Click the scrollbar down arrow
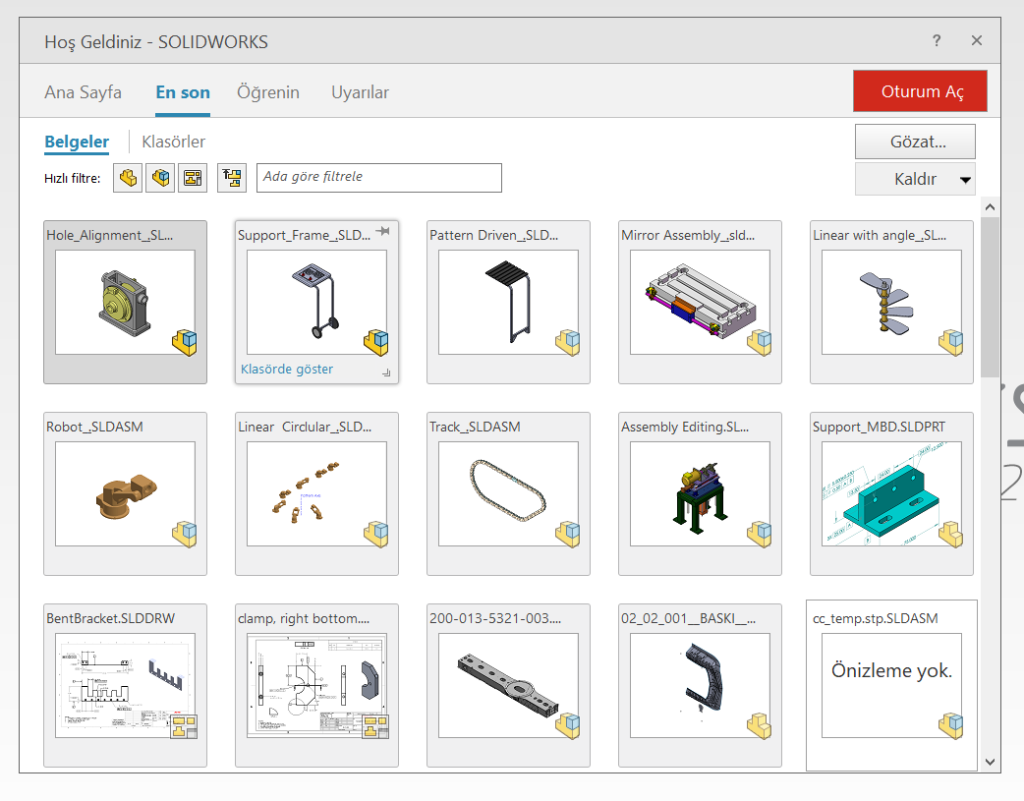The image size is (1024, 801). [990, 761]
